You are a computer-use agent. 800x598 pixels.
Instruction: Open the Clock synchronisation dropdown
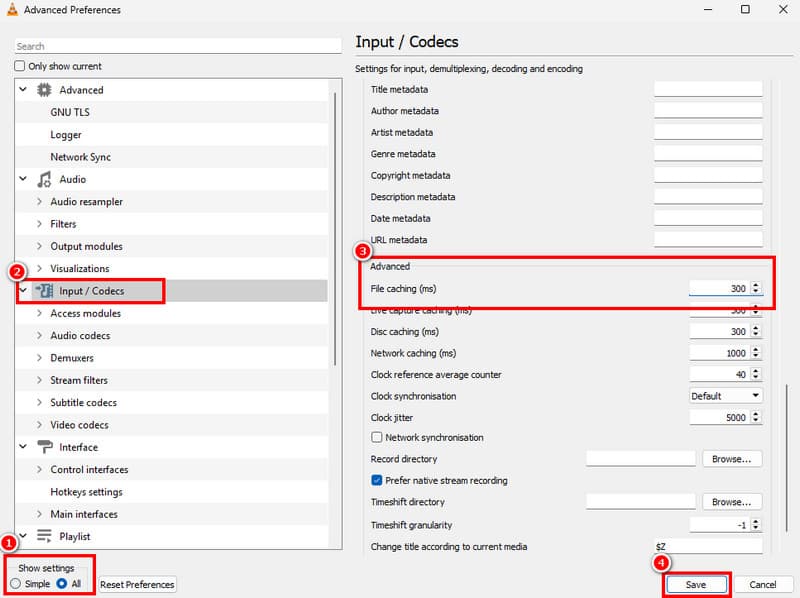724,395
